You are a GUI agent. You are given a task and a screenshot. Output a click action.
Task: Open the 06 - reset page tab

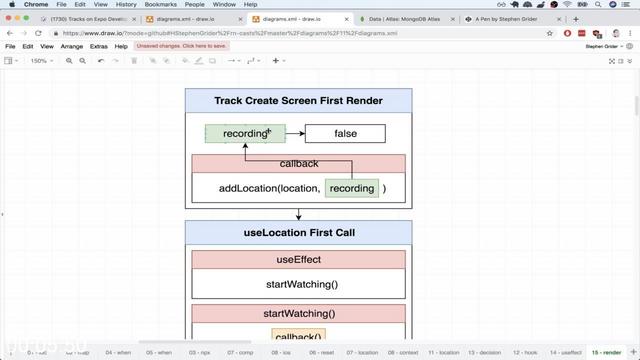click(x=322, y=352)
